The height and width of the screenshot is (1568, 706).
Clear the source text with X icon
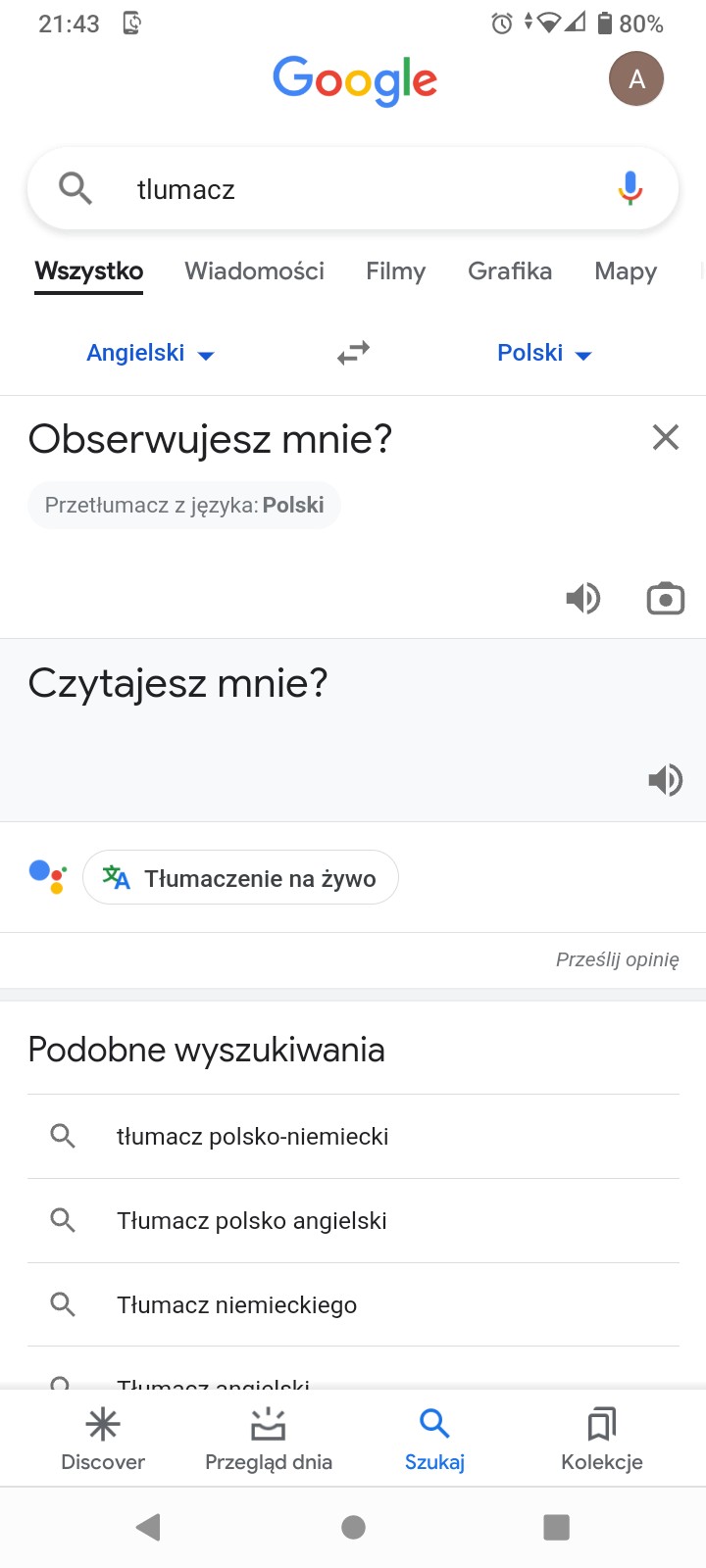pyautogui.click(x=666, y=437)
